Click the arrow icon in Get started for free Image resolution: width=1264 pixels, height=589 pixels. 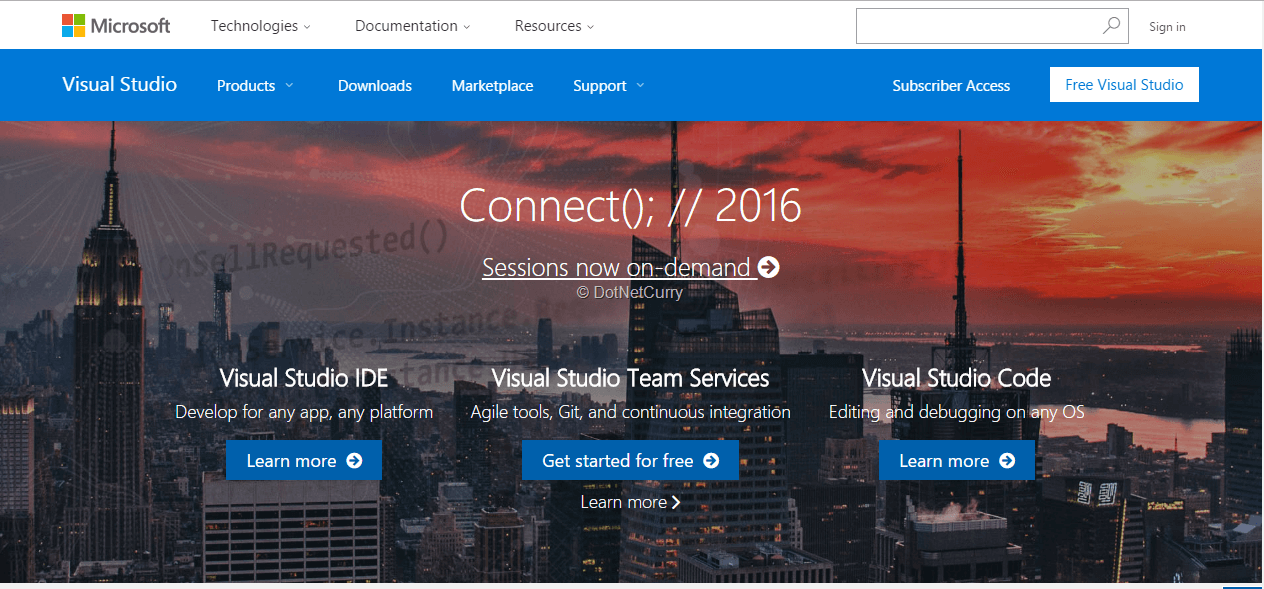point(711,461)
